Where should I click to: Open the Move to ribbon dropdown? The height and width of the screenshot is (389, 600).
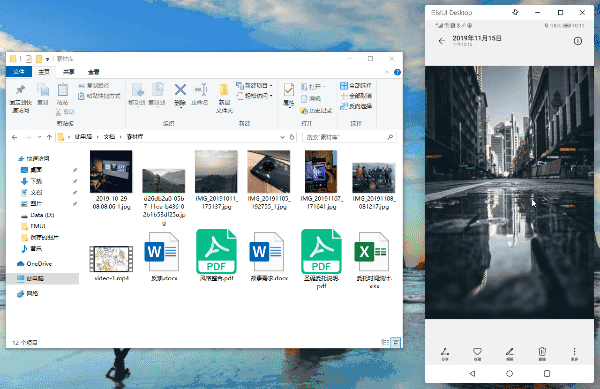(x=137, y=94)
